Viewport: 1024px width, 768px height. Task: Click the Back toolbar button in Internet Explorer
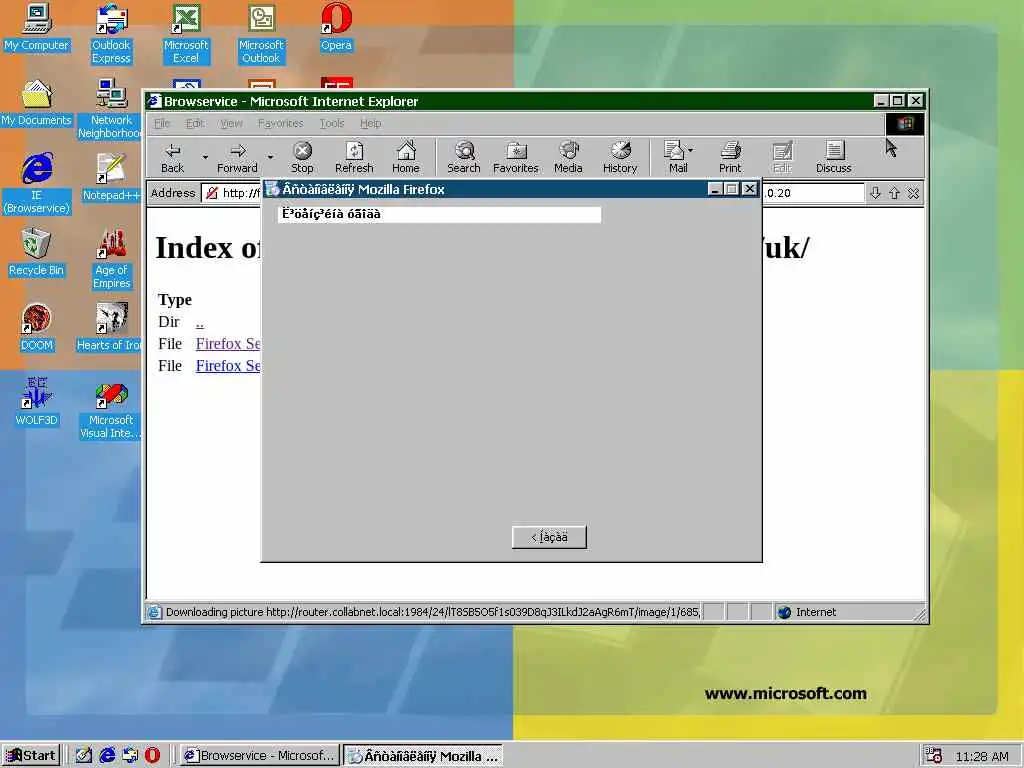[x=172, y=158]
